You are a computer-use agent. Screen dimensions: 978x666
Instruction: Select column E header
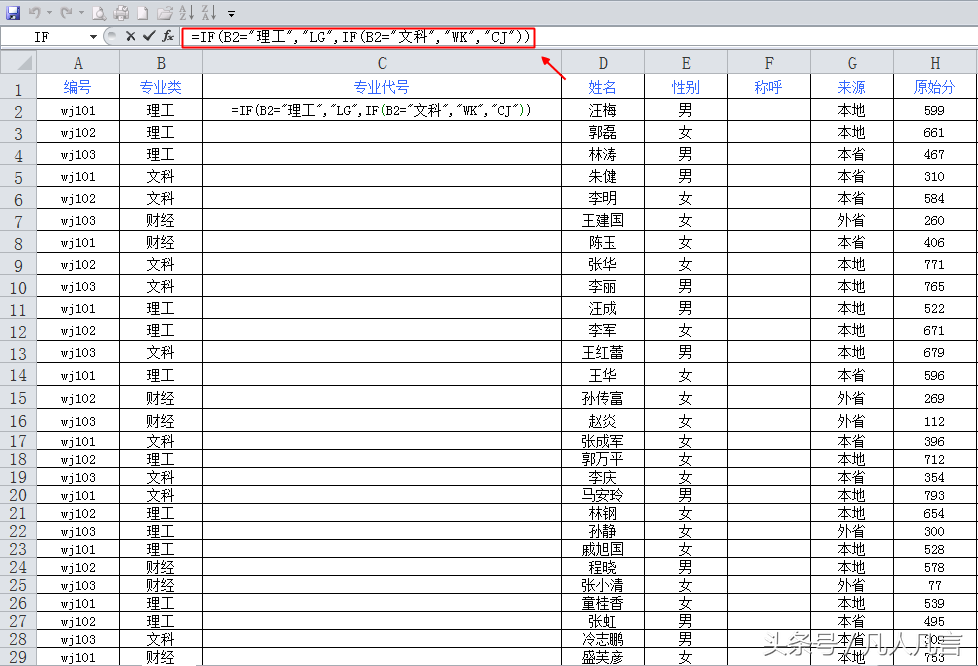(685, 62)
